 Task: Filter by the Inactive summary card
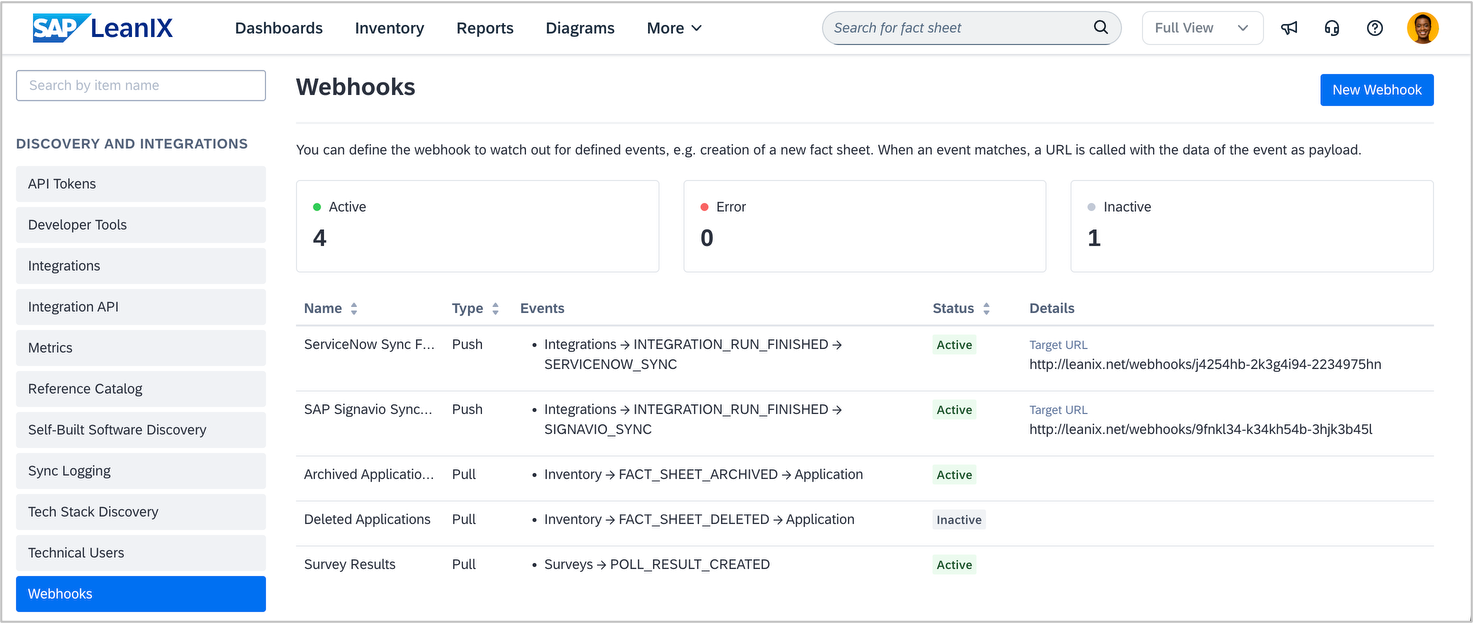pyautogui.click(x=1252, y=226)
